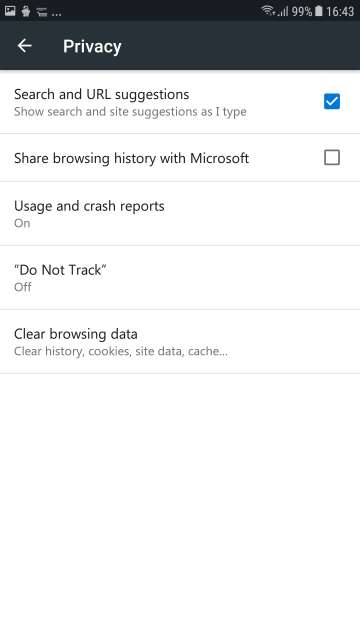Tap the Share browsing history with Microsoft label
The width and height of the screenshot is (360, 640).
click(x=131, y=158)
